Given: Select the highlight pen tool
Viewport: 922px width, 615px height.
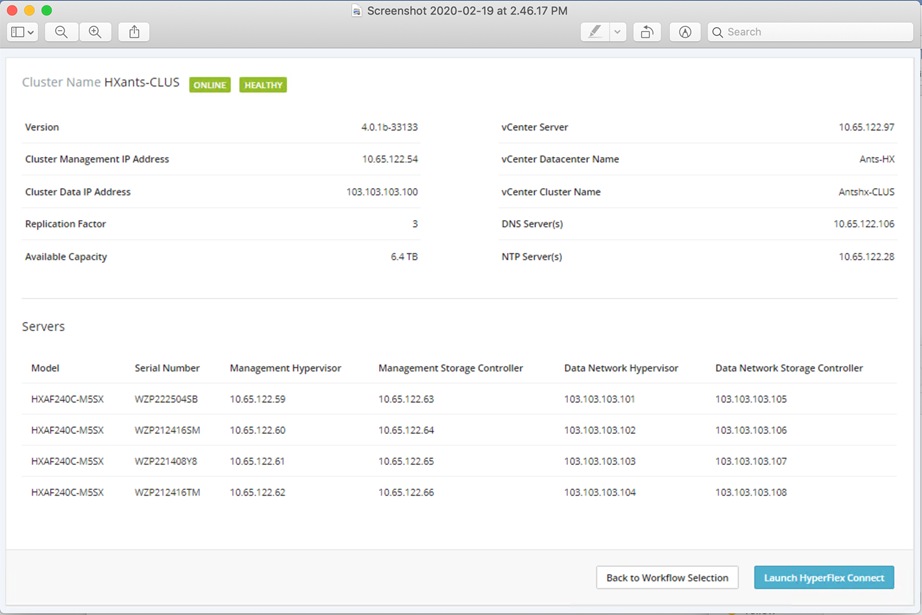Looking at the screenshot, I should 594,32.
